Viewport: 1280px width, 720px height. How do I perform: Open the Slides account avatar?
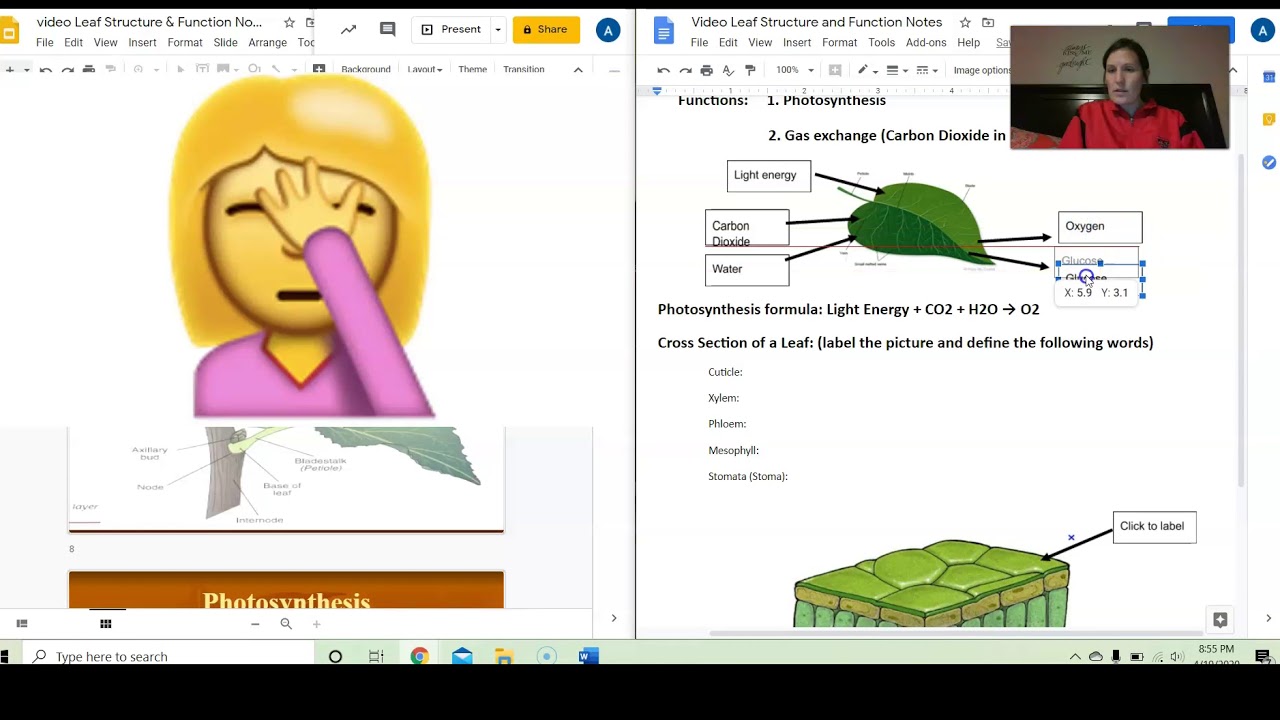[608, 30]
